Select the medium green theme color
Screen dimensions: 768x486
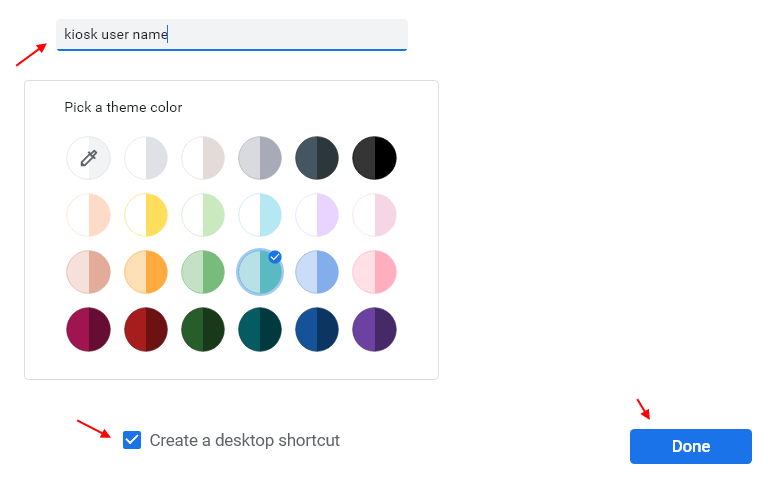[x=203, y=272]
